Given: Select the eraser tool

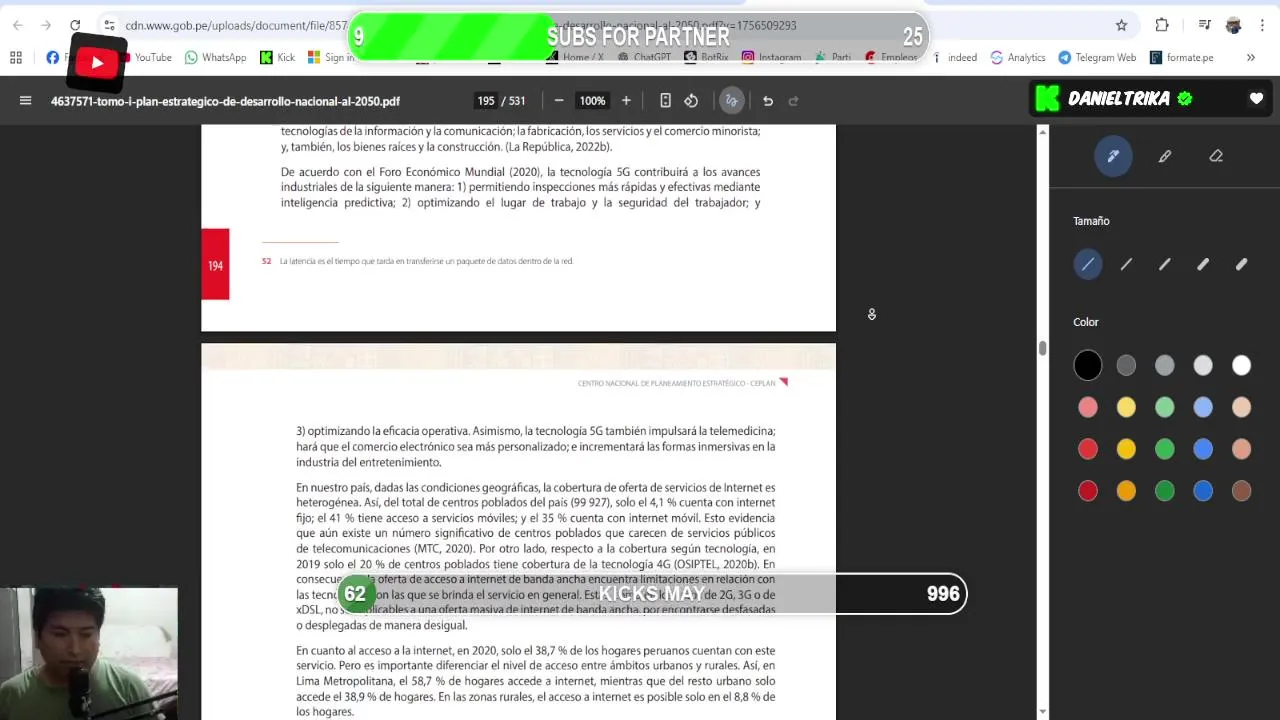Looking at the screenshot, I should (1216, 156).
